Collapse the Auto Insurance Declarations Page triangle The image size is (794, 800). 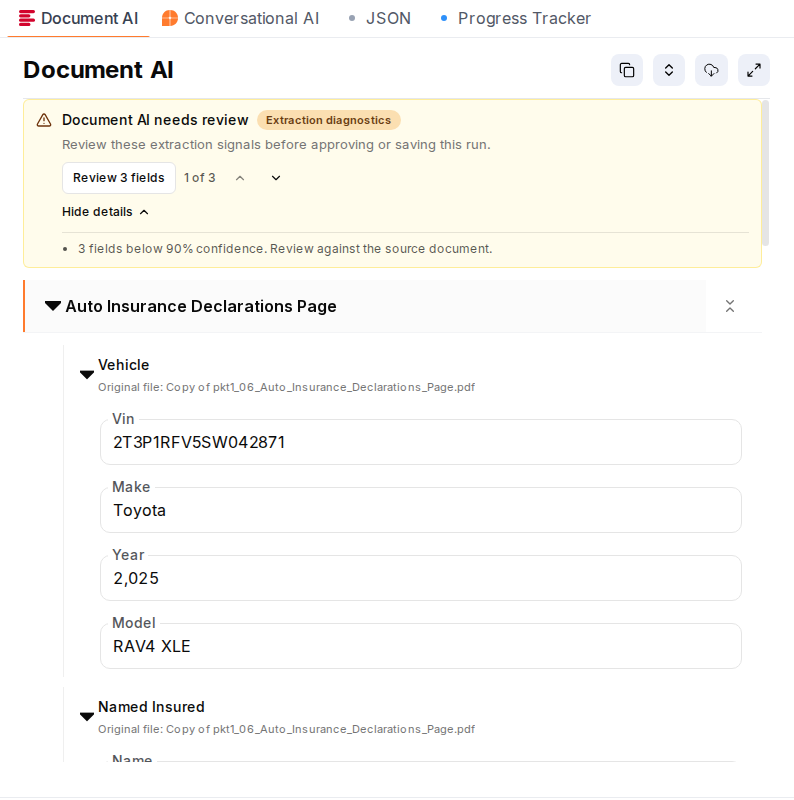click(x=53, y=306)
